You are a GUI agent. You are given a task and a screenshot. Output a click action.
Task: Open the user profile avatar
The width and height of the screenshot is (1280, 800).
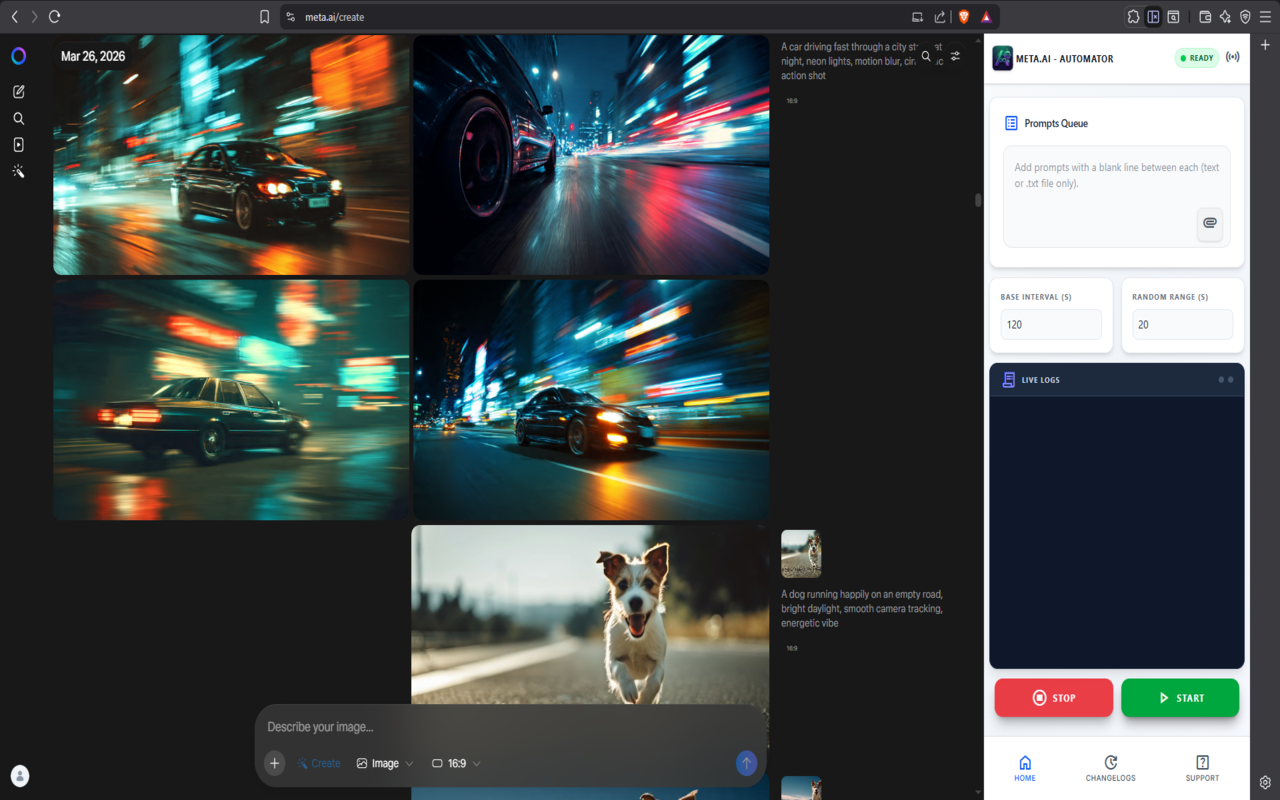20,775
